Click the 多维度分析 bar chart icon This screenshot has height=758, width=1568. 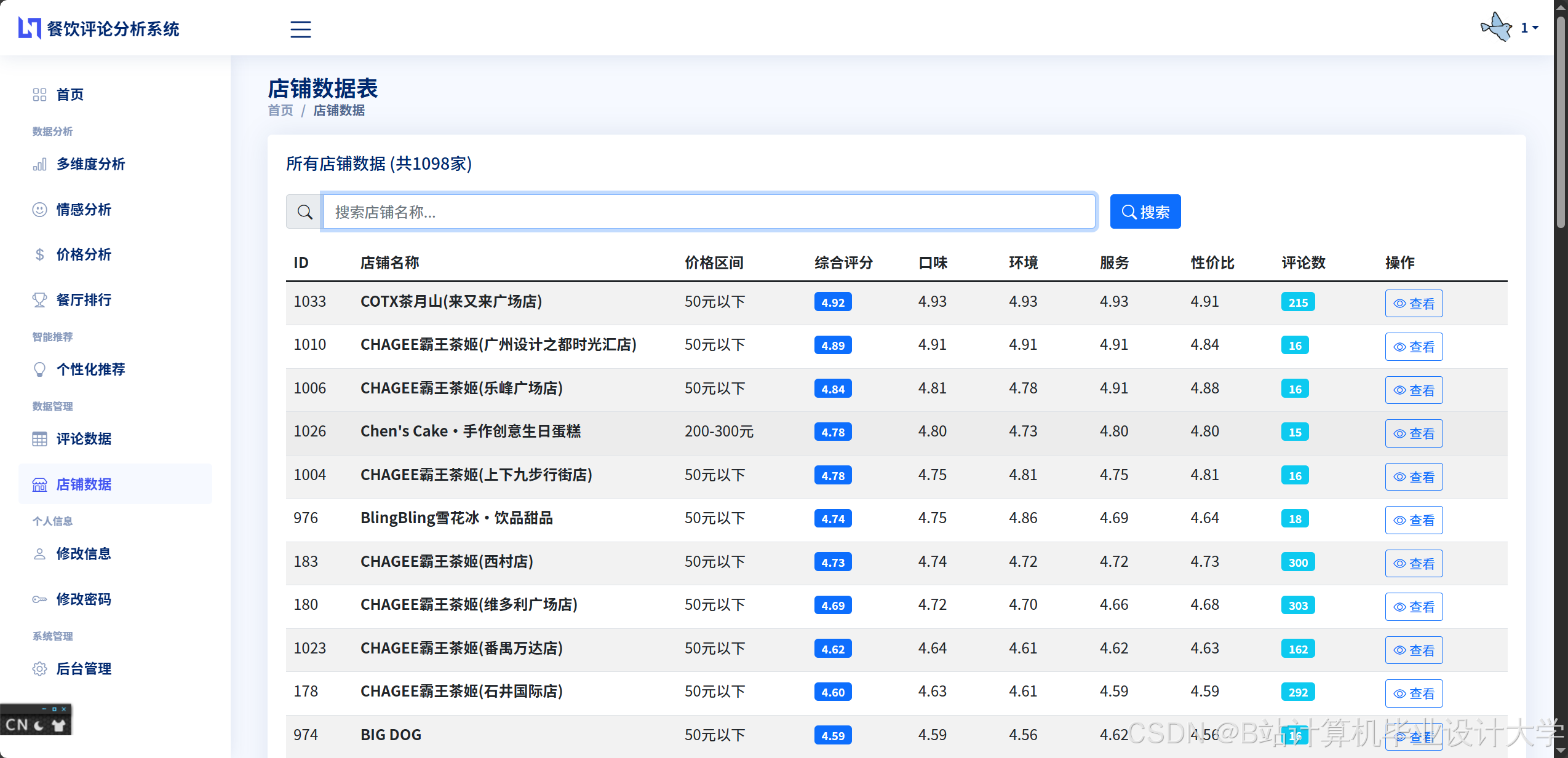coord(39,164)
